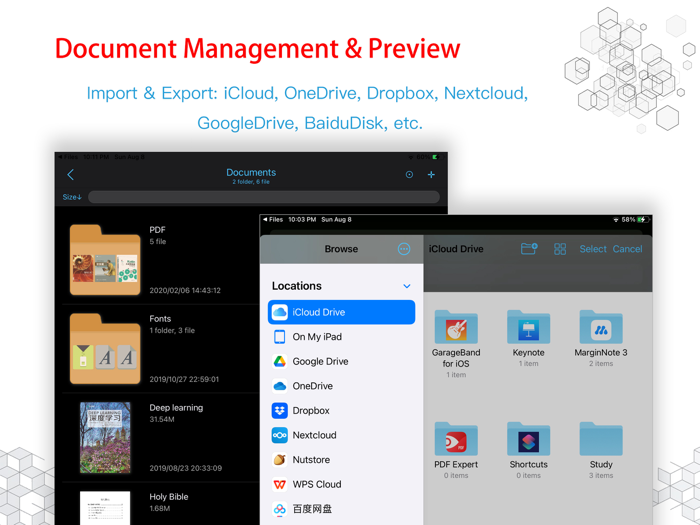The height and width of the screenshot is (525, 700).
Task: Open the Deep learning book cover
Action: [105, 438]
